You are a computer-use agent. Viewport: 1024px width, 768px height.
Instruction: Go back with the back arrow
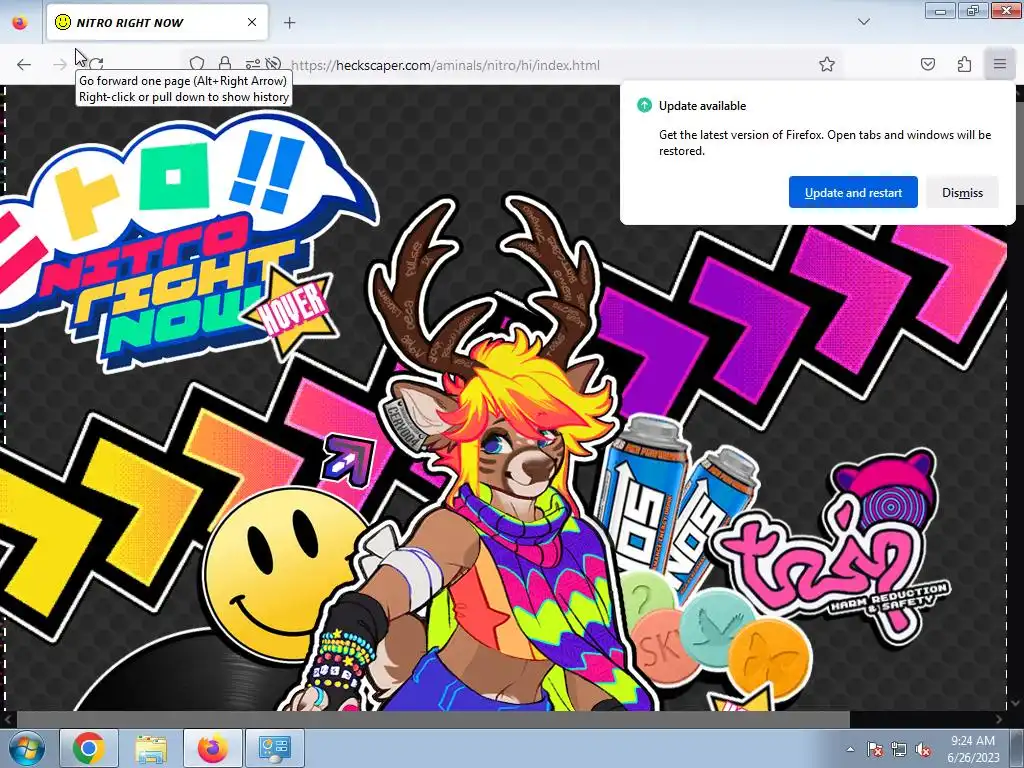click(x=24, y=64)
